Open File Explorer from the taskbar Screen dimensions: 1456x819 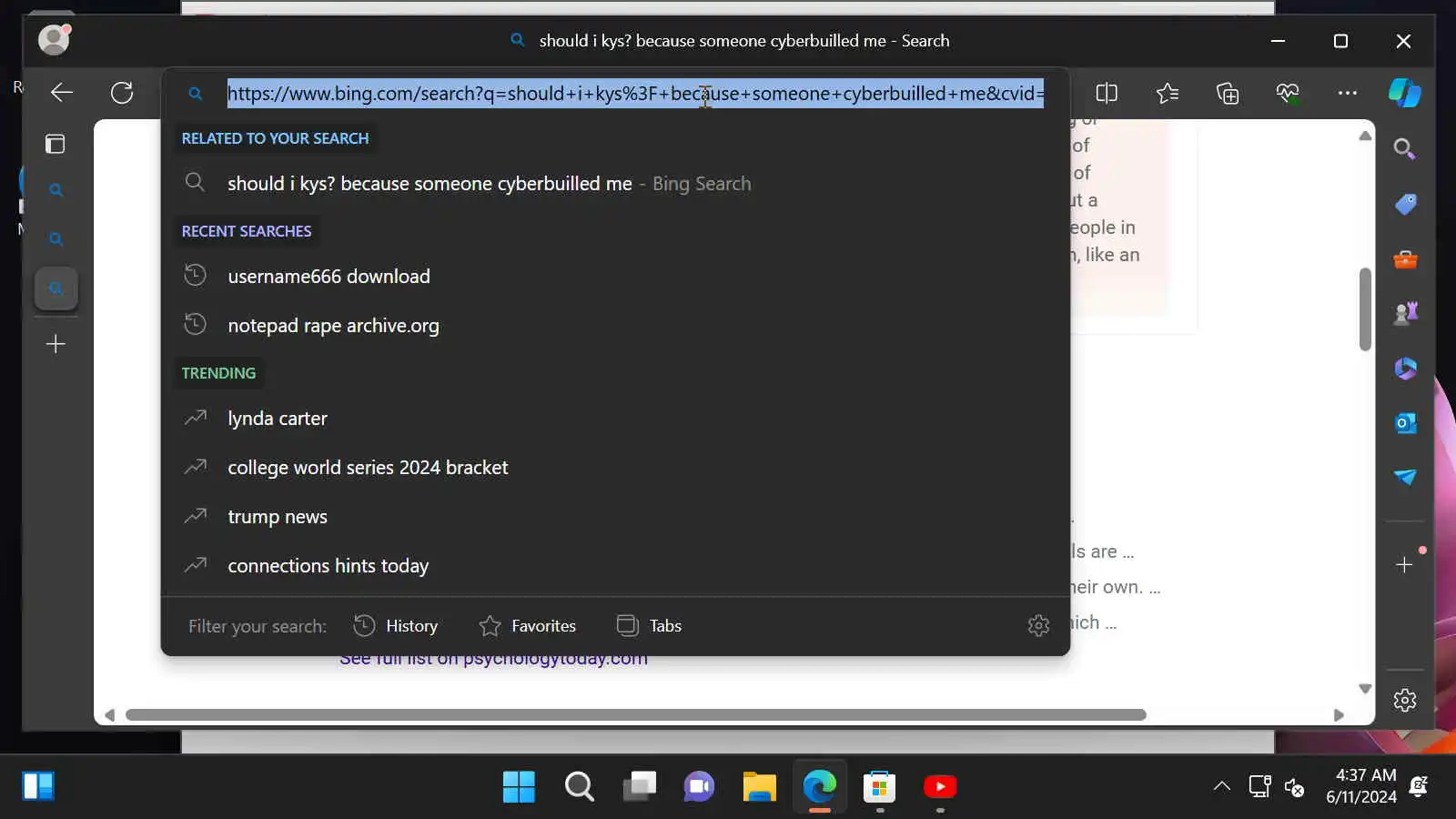(x=759, y=786)
